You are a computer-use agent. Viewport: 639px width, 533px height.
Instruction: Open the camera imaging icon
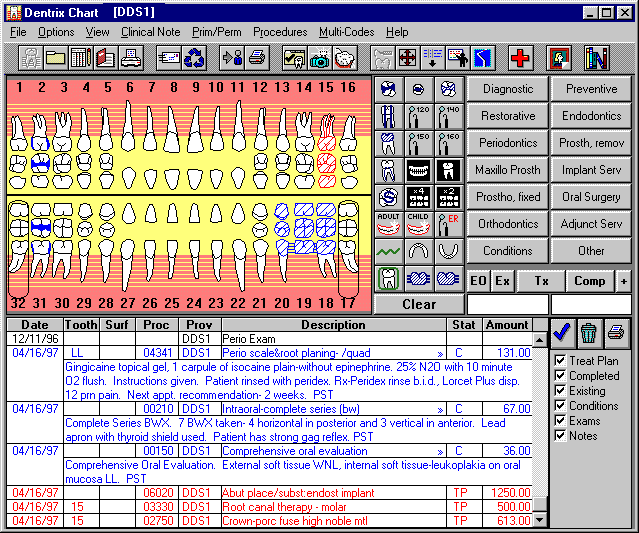pyautogui.click(x=320, y=58)
